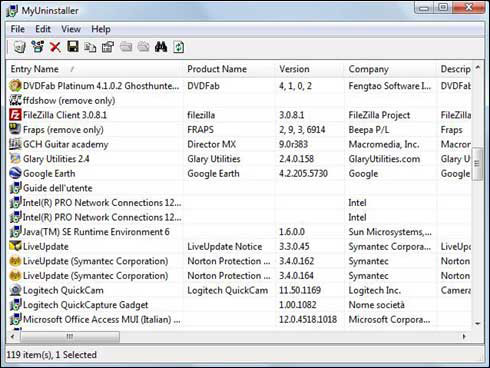Click the Copy Selected Items icon
Viewport: 490px width, 368px height.
click(90, 47)
